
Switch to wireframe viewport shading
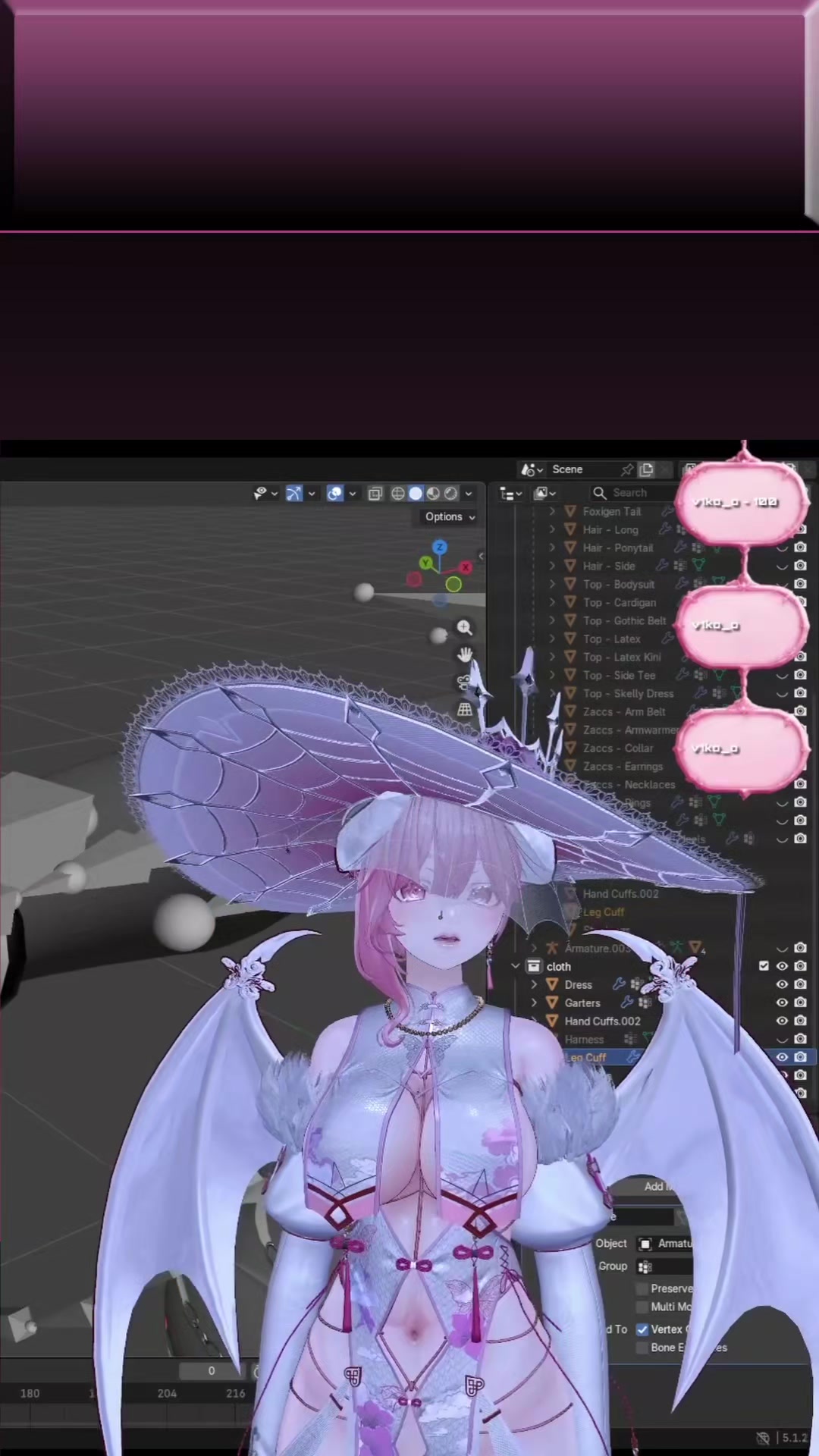[x=397, y=494]
